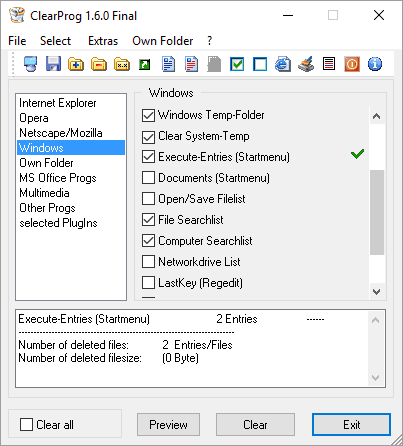Select Windows in category list

point(71,148)
